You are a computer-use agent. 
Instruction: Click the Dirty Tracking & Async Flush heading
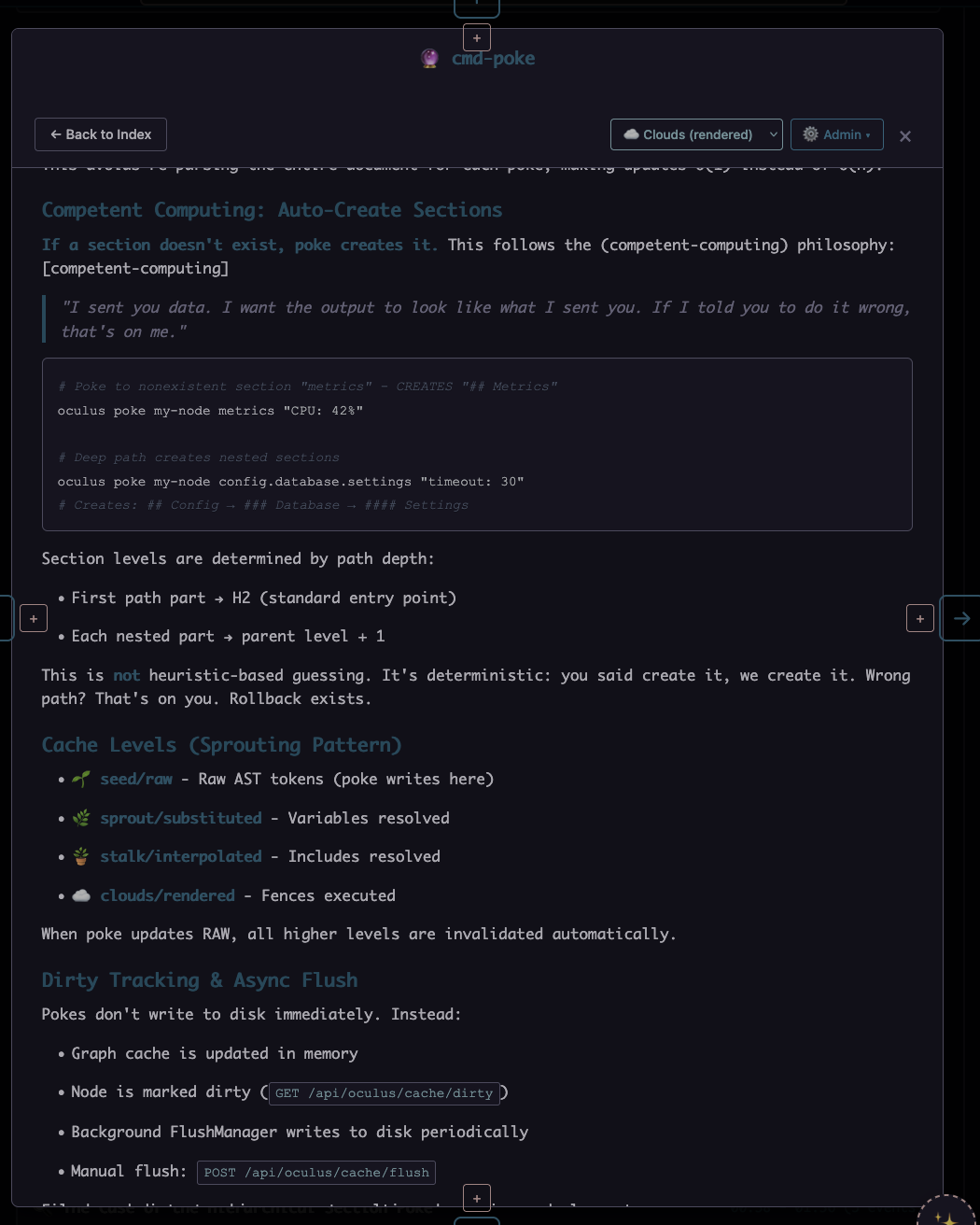coord(200,980)
